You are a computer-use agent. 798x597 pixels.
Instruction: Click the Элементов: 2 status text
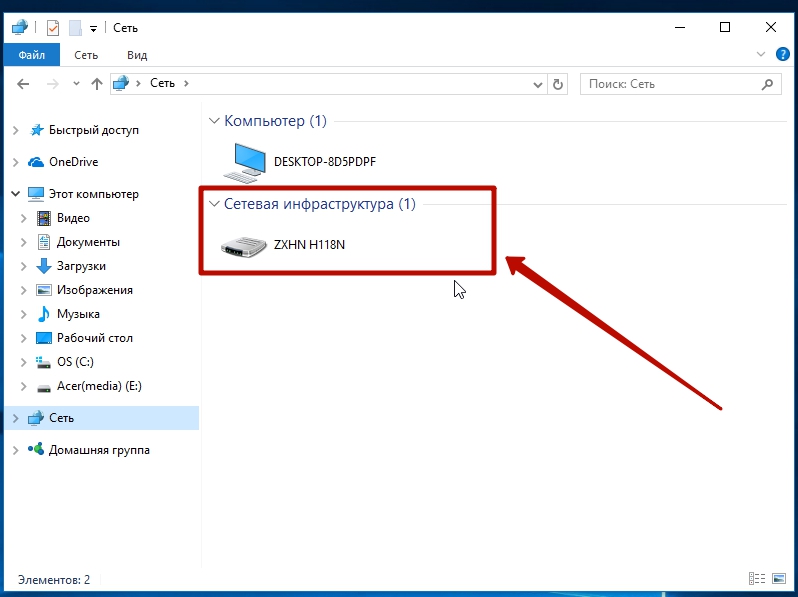[x=54, y=580]
